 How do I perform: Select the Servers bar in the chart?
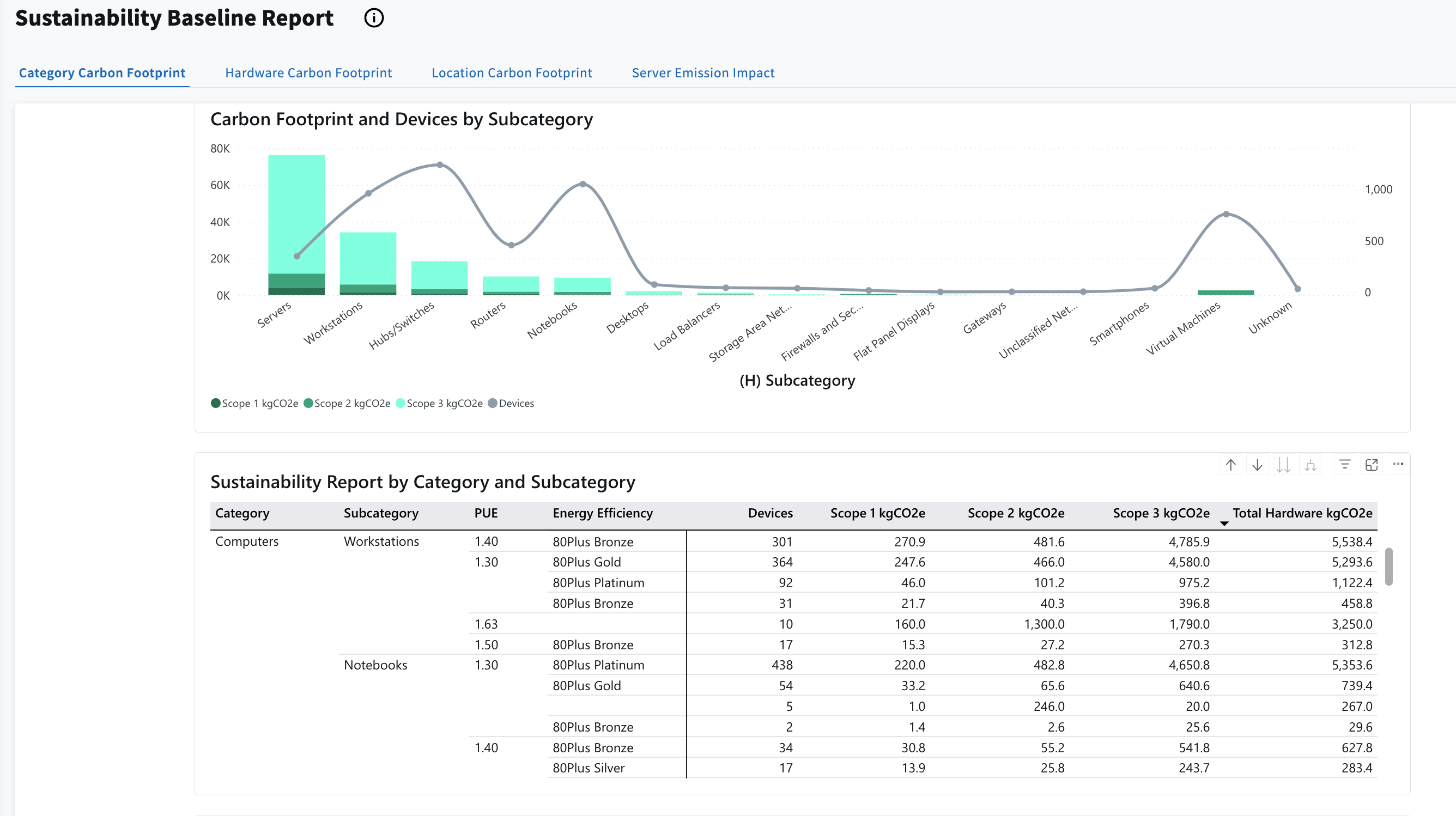[296, 225]
